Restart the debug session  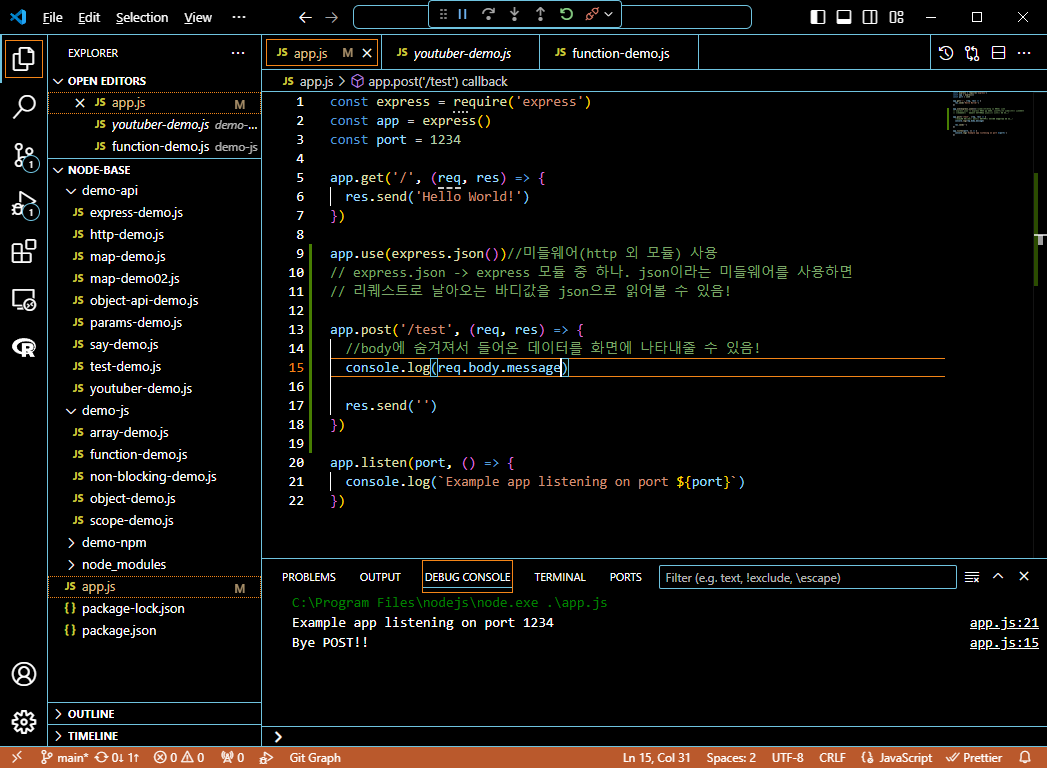pyautogui.click(x=566, y=14)
